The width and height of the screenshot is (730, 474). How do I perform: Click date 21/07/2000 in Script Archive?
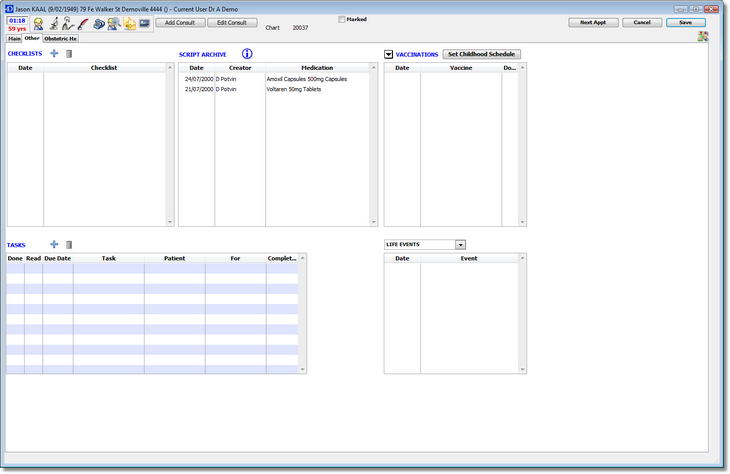pyautogui.click(x=199, y=89)
